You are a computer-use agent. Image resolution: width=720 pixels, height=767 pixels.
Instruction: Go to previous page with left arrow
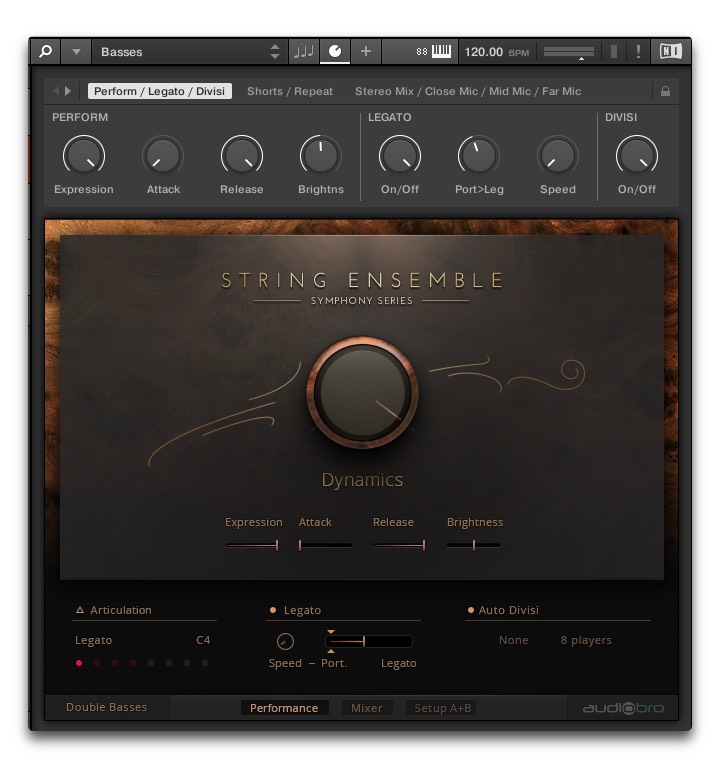click(56, 91)
